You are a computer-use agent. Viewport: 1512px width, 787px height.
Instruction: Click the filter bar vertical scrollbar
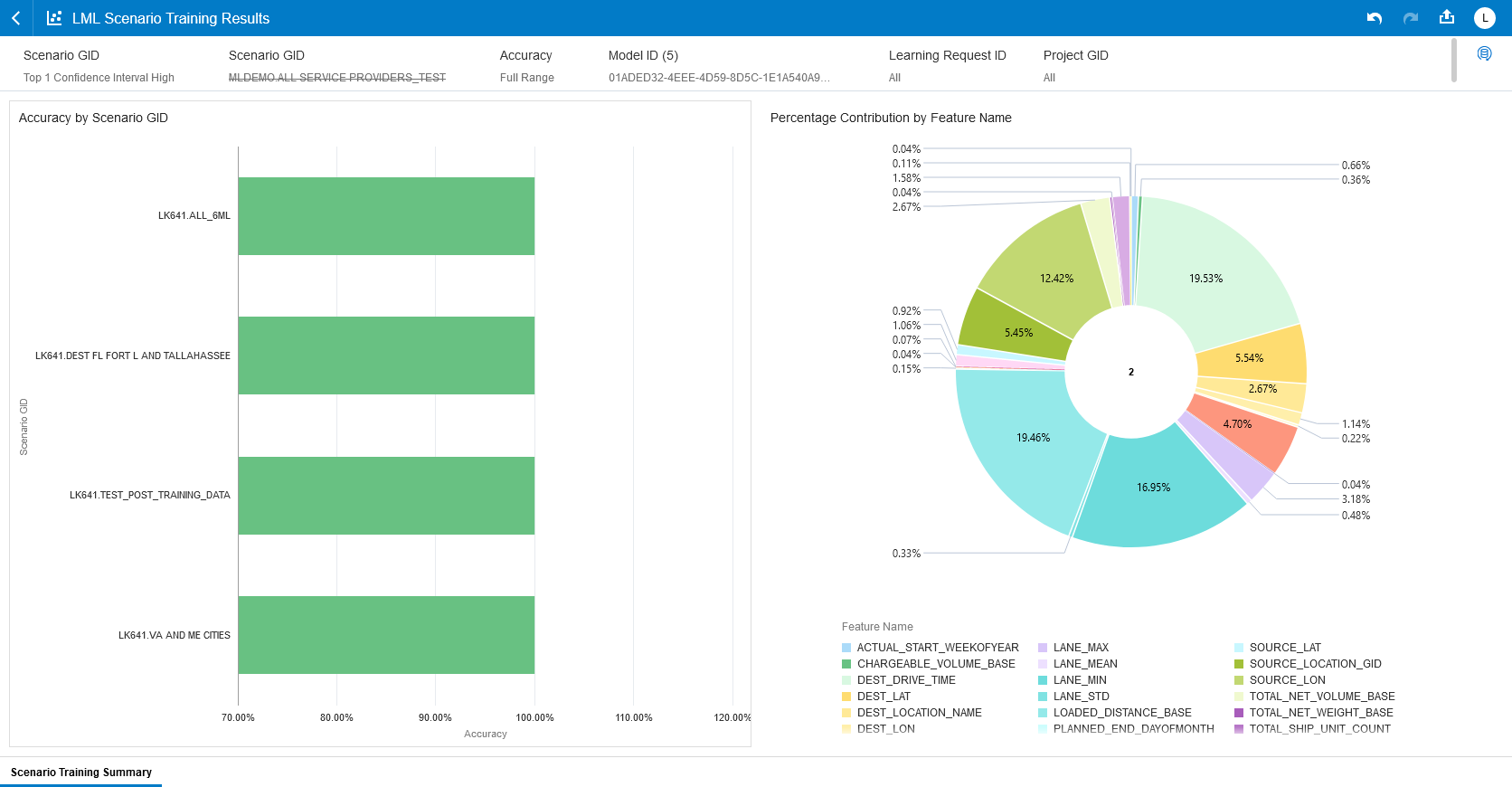pos(1453,60)
